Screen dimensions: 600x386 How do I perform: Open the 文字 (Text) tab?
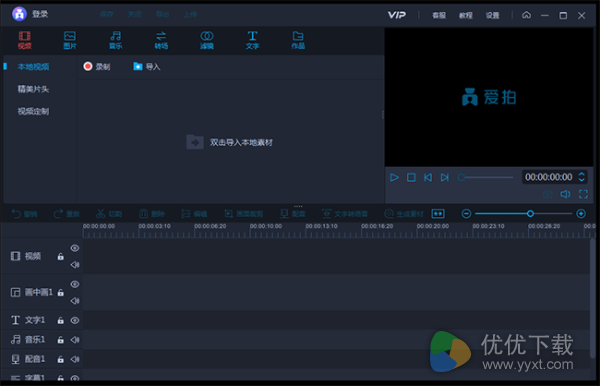(x=252, y=40)
